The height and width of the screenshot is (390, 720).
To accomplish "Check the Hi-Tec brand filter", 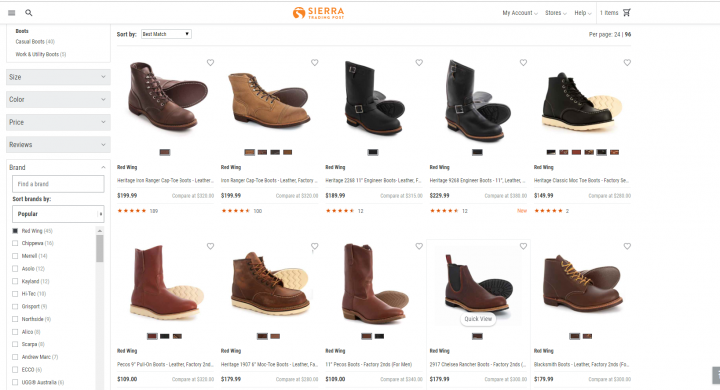I will 15,294.
